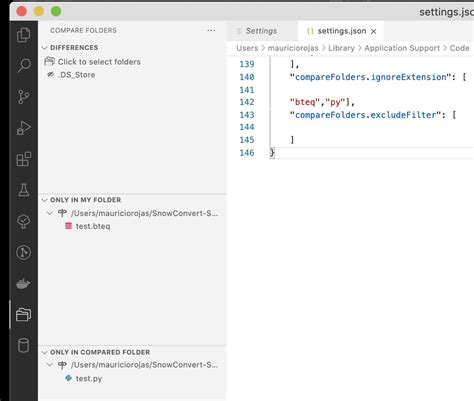This screenshot has height=401, width=474.
Task: Collapse the Only In My Folder section
Action: [44, 200]
